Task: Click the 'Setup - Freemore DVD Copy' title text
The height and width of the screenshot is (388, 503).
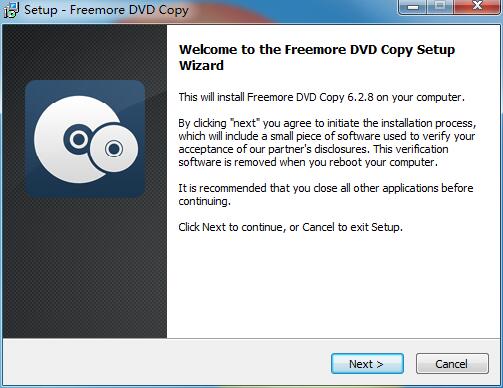Action: (x=106, y=10)
